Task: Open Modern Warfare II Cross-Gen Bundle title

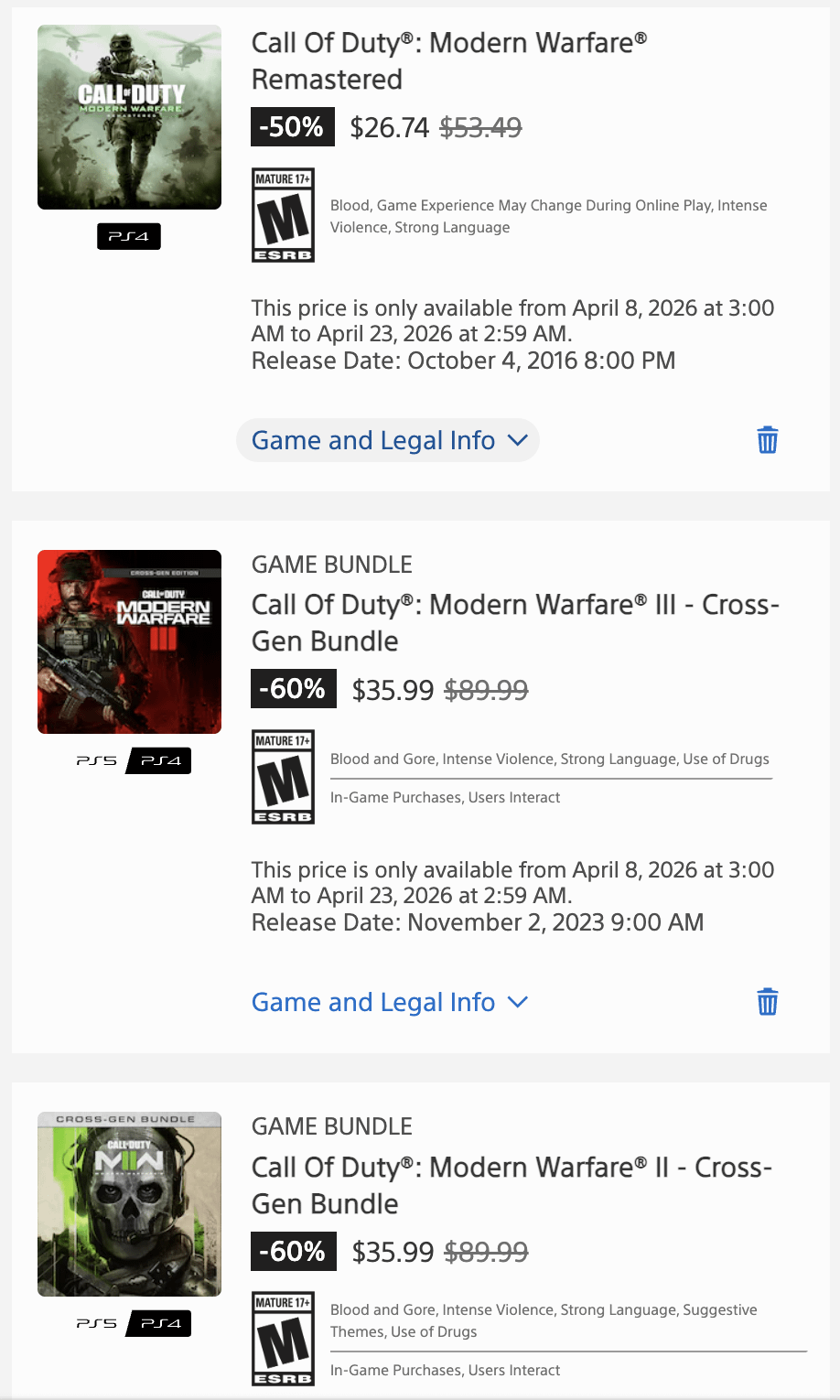Action: (511, 1184)
